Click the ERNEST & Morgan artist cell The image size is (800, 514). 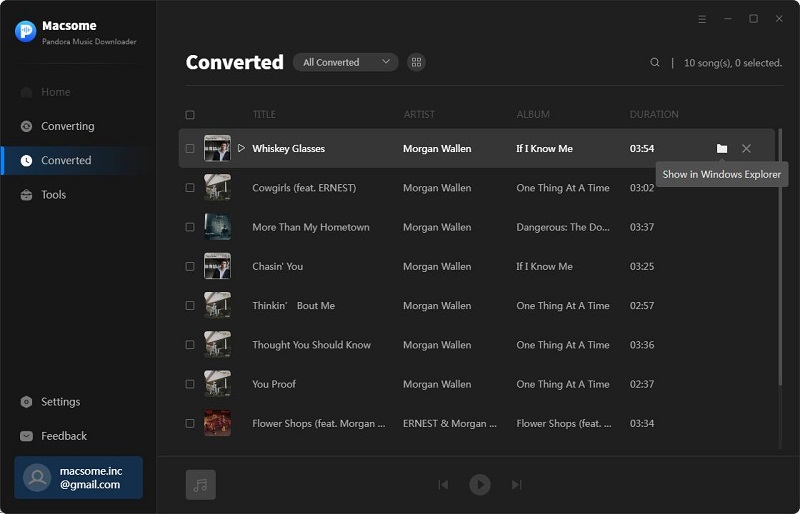coord(449,424)
